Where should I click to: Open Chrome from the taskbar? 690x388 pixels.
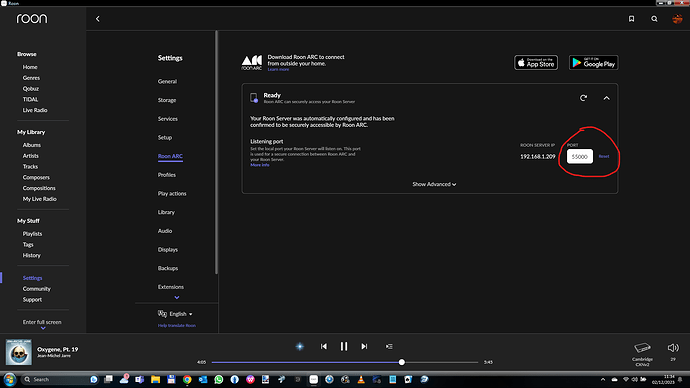(187, 380)
